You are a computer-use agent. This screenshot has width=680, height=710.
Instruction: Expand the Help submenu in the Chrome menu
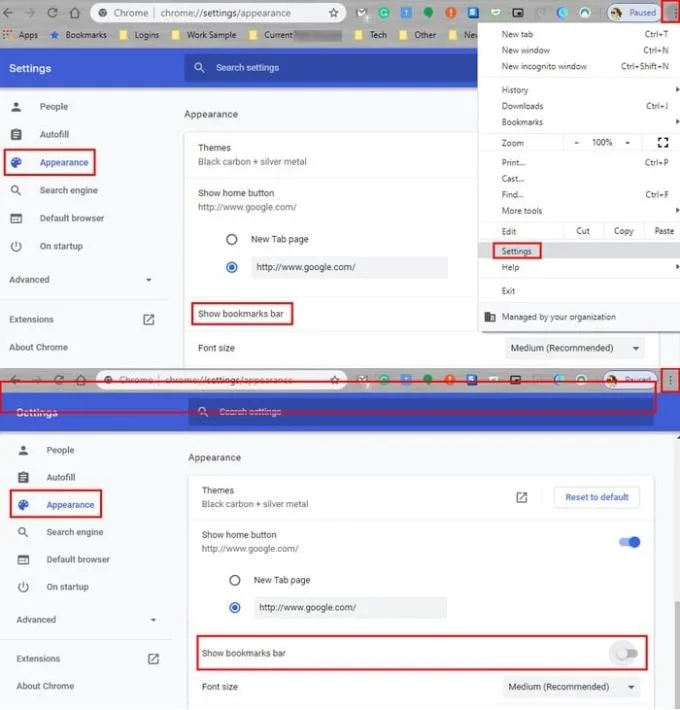click(579, 268)
